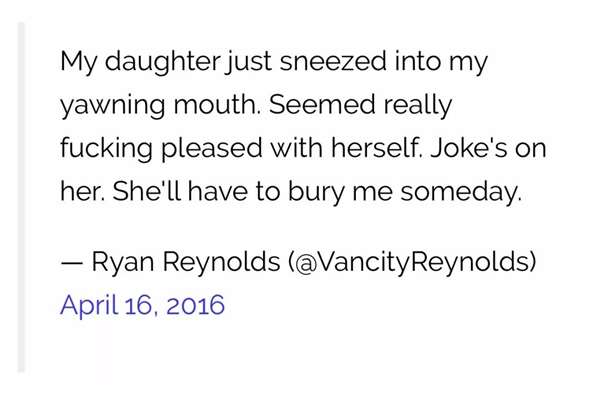Click the words 'into my' on first line
This screenshot has width=600, height=396.
point(441,62)
